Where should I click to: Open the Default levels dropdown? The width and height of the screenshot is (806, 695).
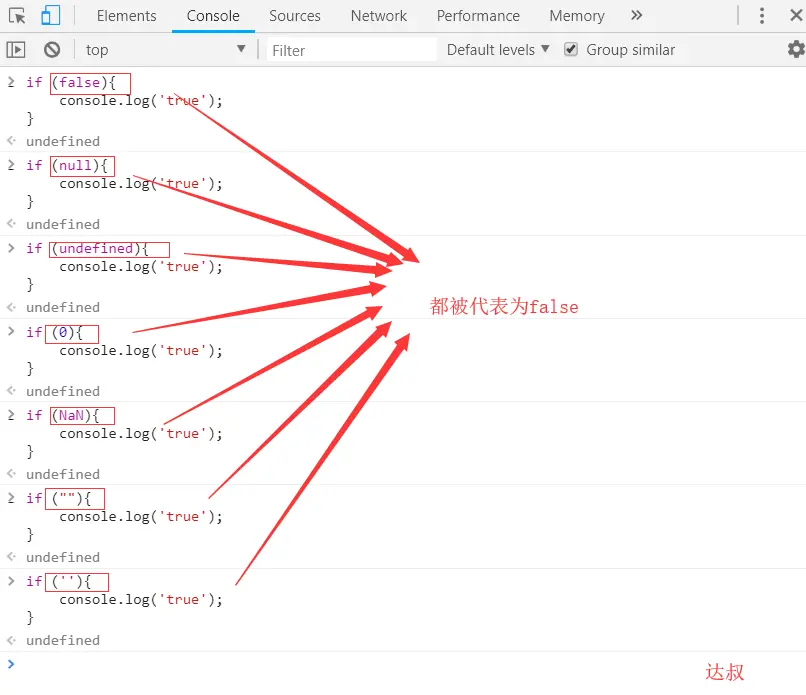click(x=498, y=50)
